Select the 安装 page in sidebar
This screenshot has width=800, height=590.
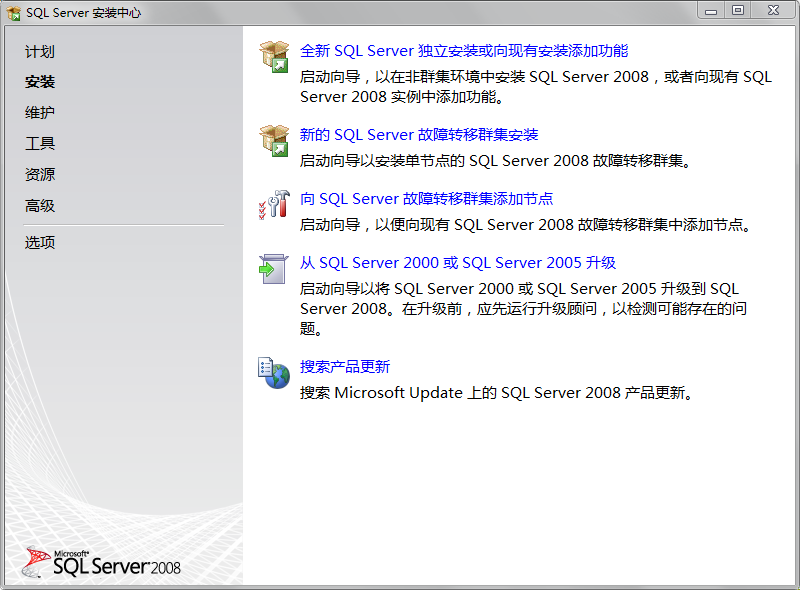pyautogui.click(x=40, y=82)
